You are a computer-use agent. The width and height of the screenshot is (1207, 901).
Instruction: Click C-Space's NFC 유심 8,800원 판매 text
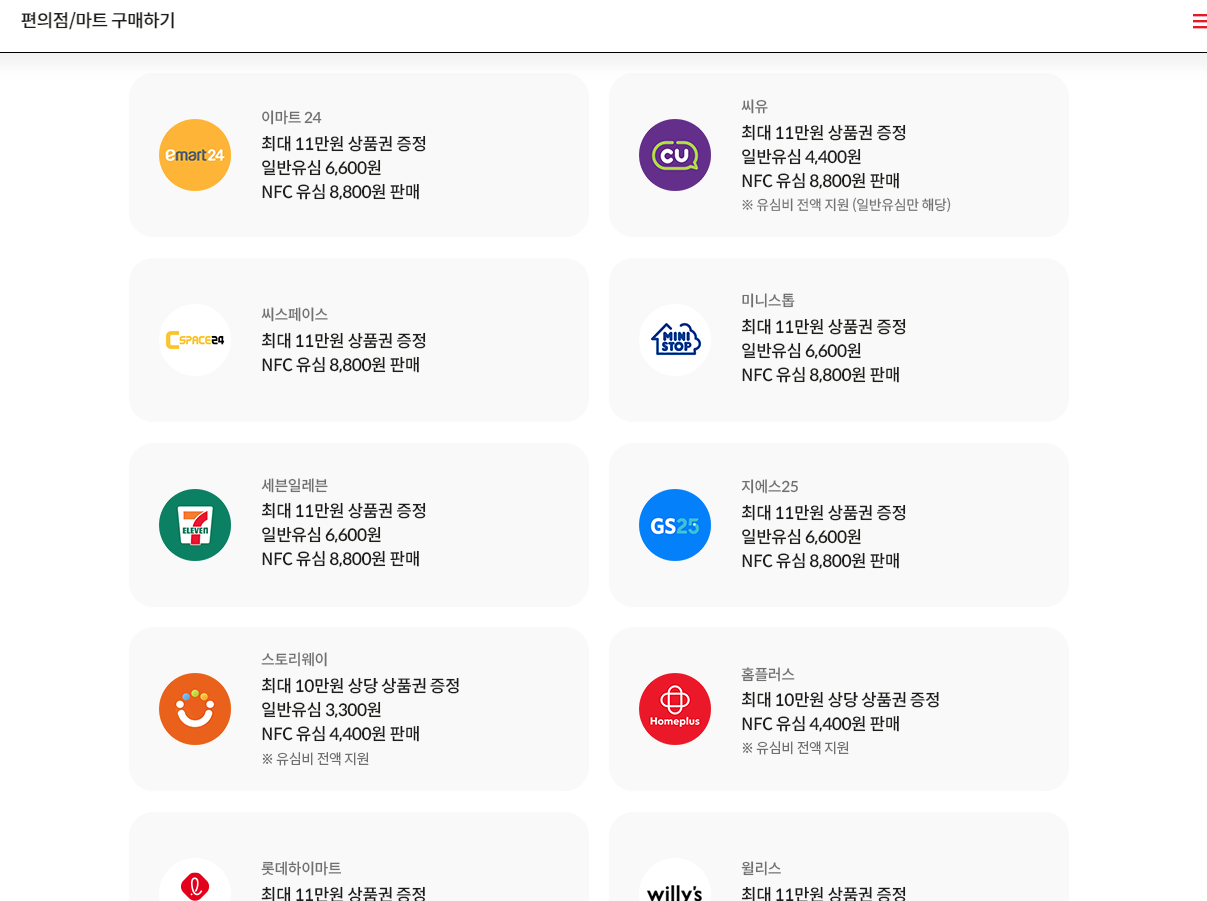[x=341, y=364]
